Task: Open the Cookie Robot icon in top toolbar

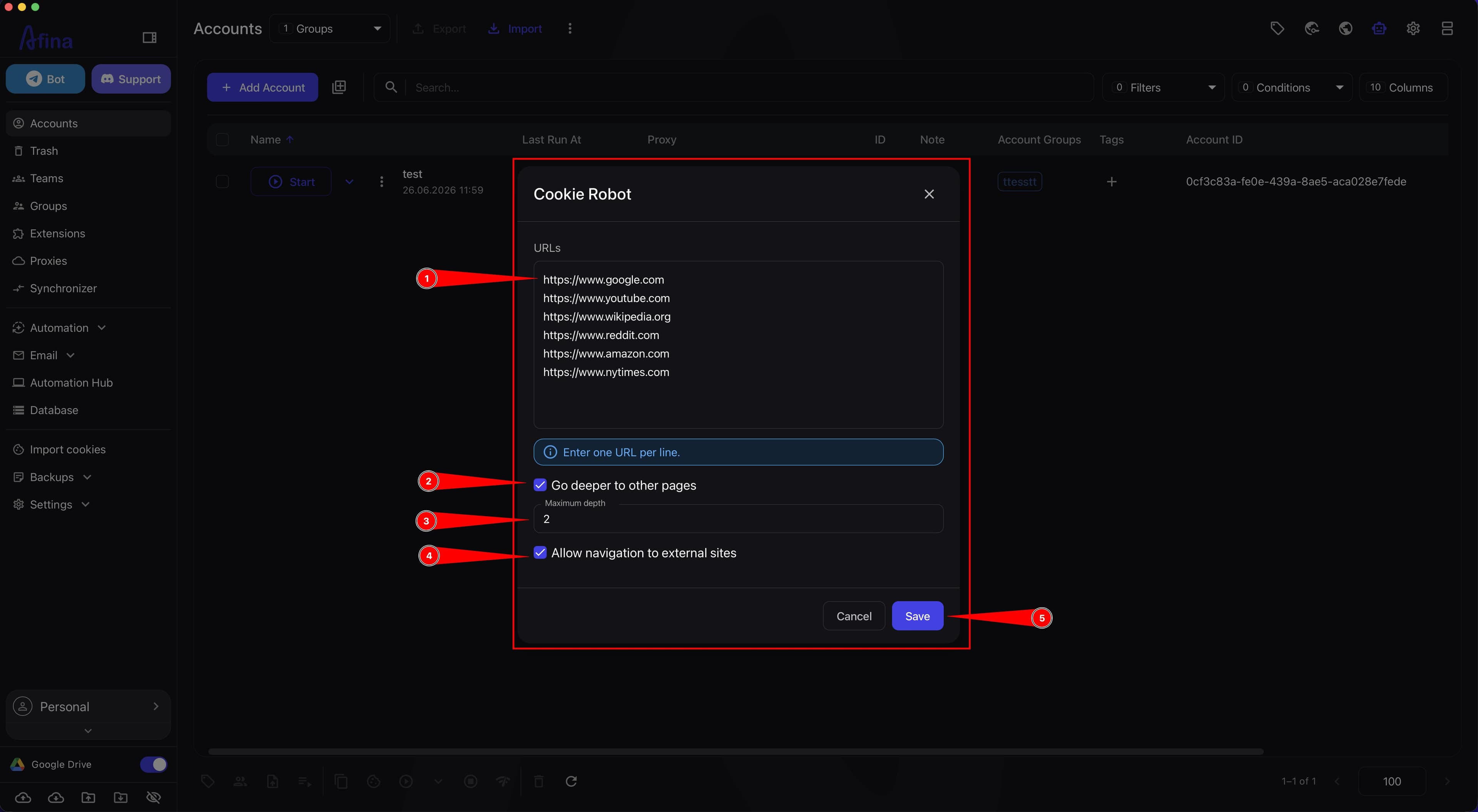Action: click(x=1379, y=28)
